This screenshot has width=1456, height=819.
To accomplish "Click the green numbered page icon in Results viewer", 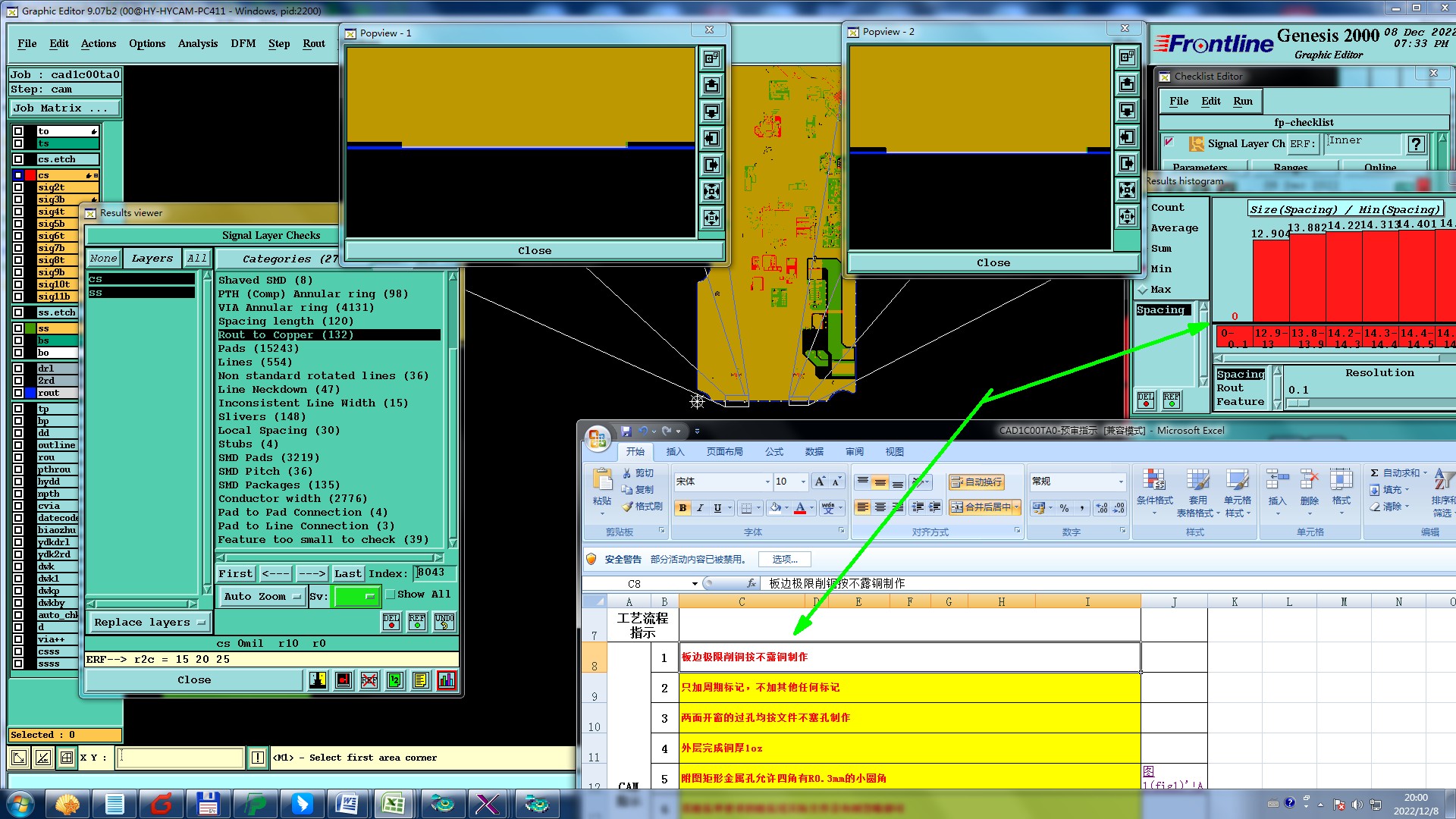I will pos(395,680).
